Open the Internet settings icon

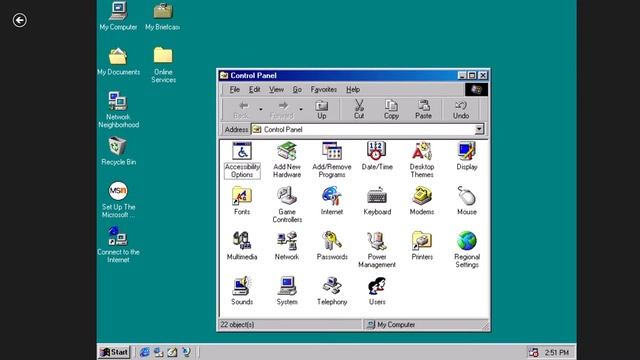[332, 201]
